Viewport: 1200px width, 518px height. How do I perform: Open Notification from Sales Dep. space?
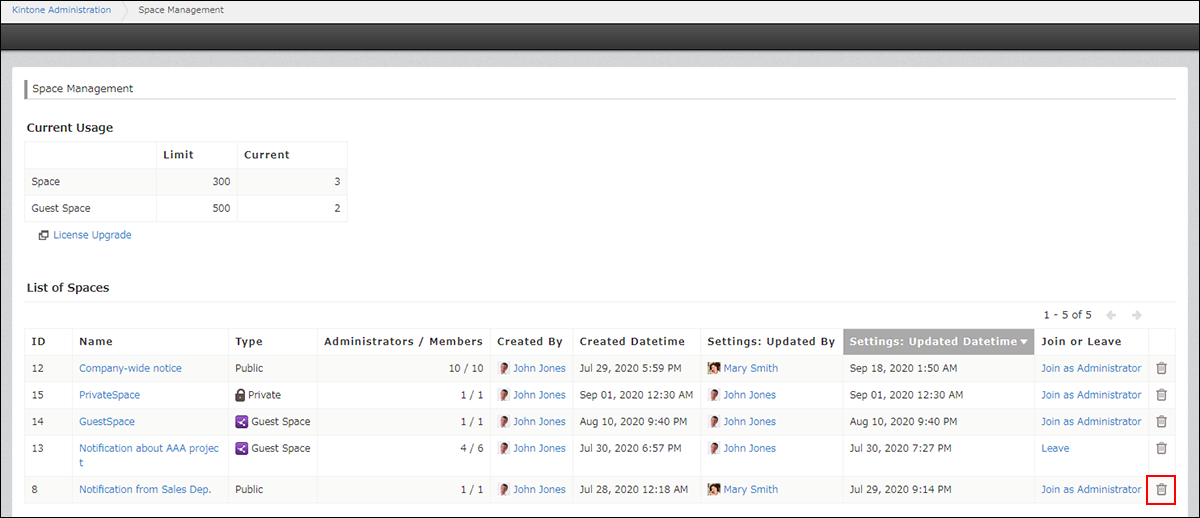[x=145, y=490]
